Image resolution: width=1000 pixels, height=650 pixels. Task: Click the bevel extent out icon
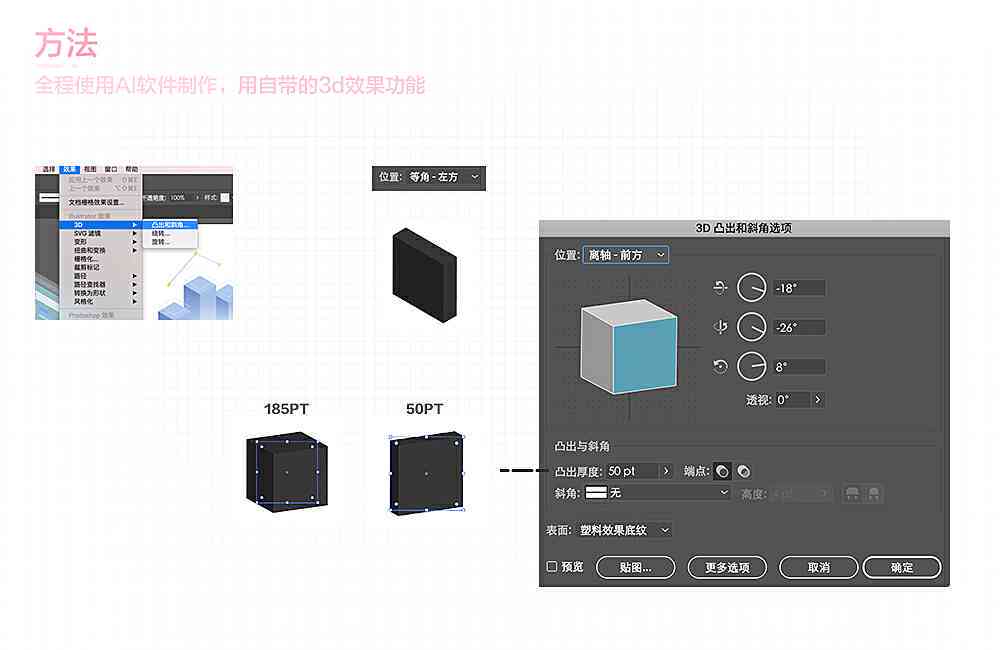click(x=852, y=493)
